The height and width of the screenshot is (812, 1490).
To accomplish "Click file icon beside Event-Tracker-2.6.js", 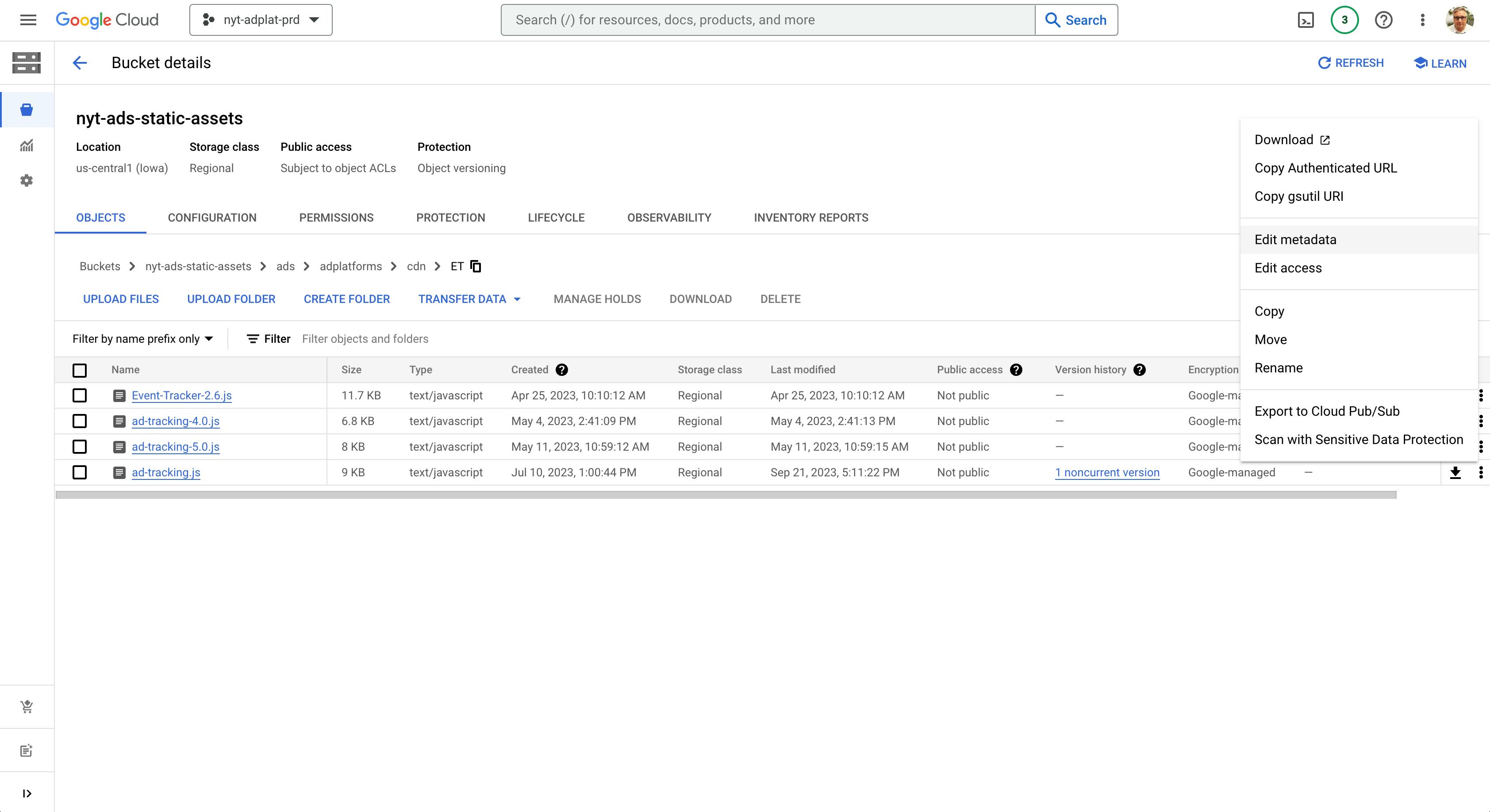I will pyautogui.click(x=119, y=395).
